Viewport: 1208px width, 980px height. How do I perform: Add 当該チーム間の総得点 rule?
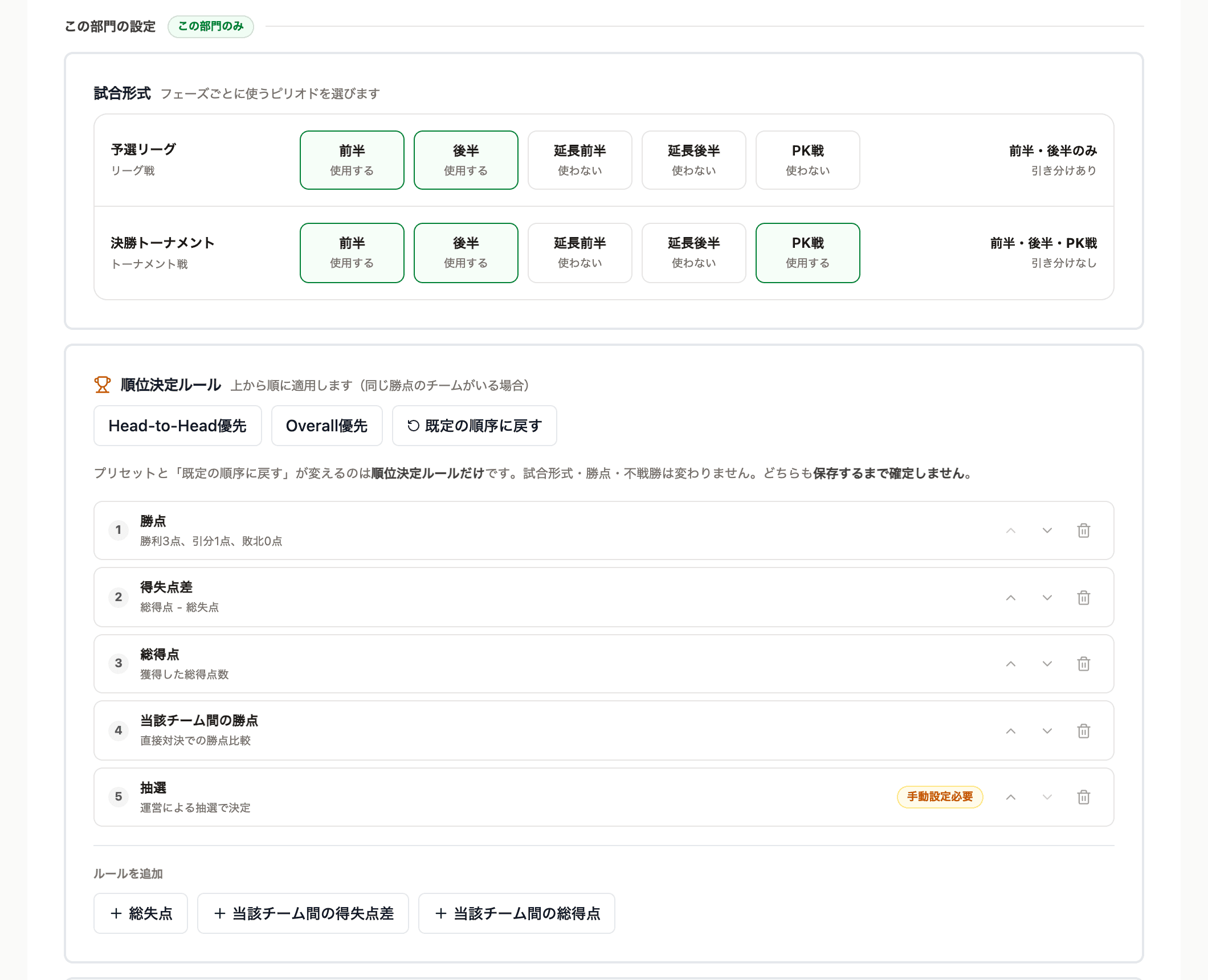point(517,913)
